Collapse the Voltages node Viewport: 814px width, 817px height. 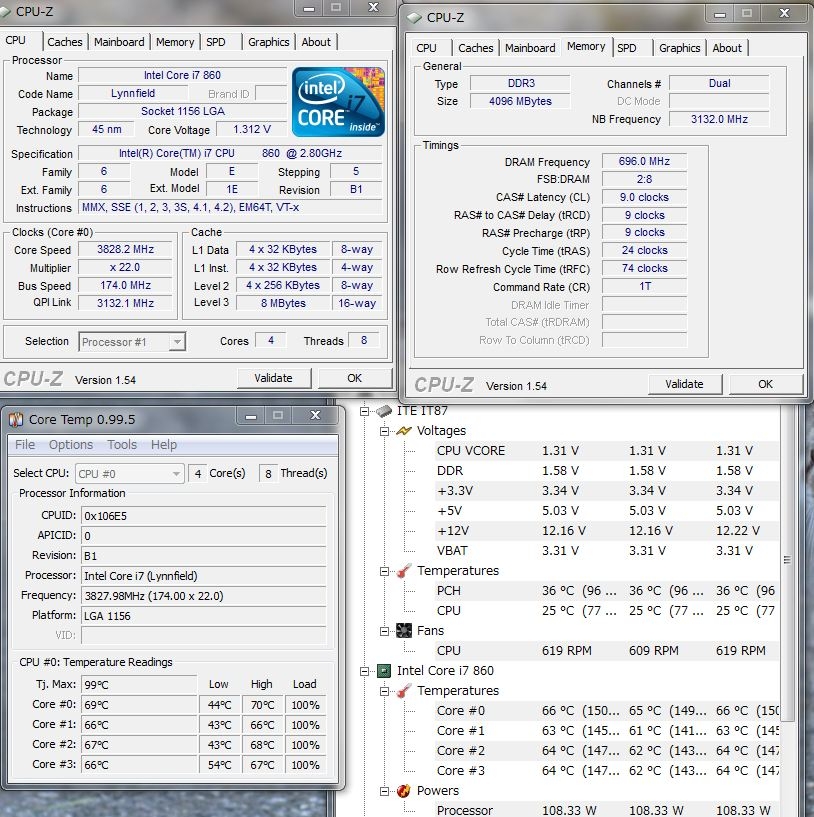pos(384,431)
